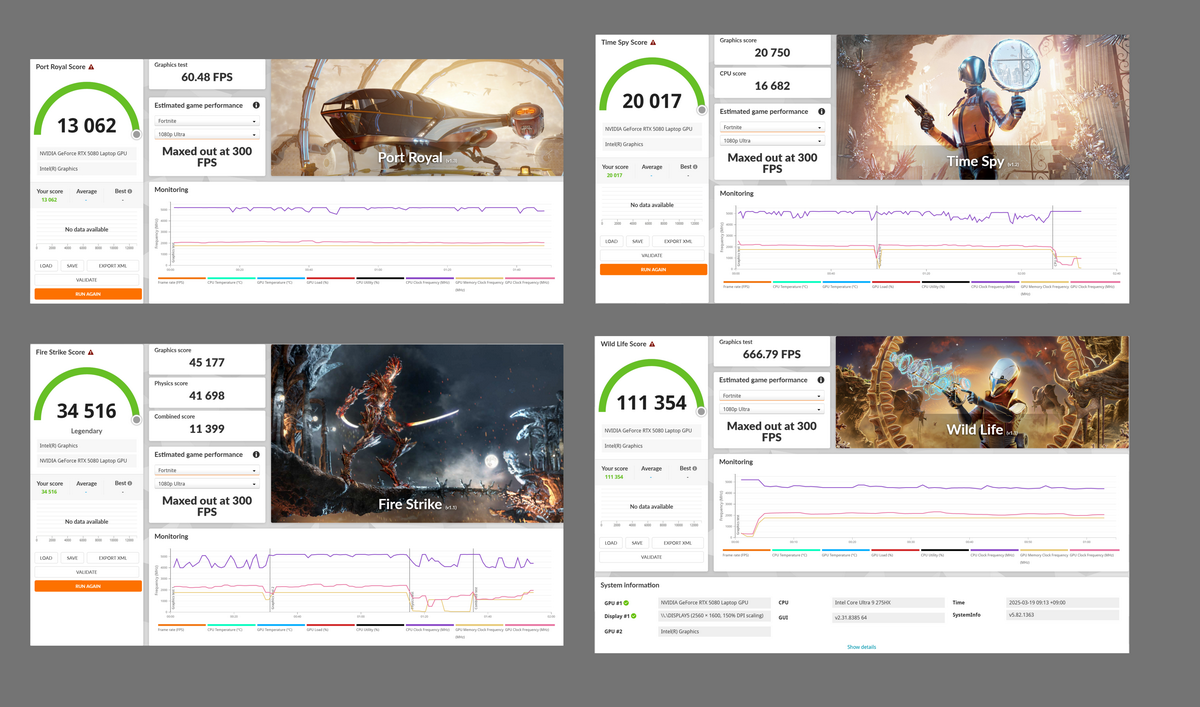Click VALIDATE in Port Royal panel
This screenshot has width=1200, height=707.
tap(87, 280)
